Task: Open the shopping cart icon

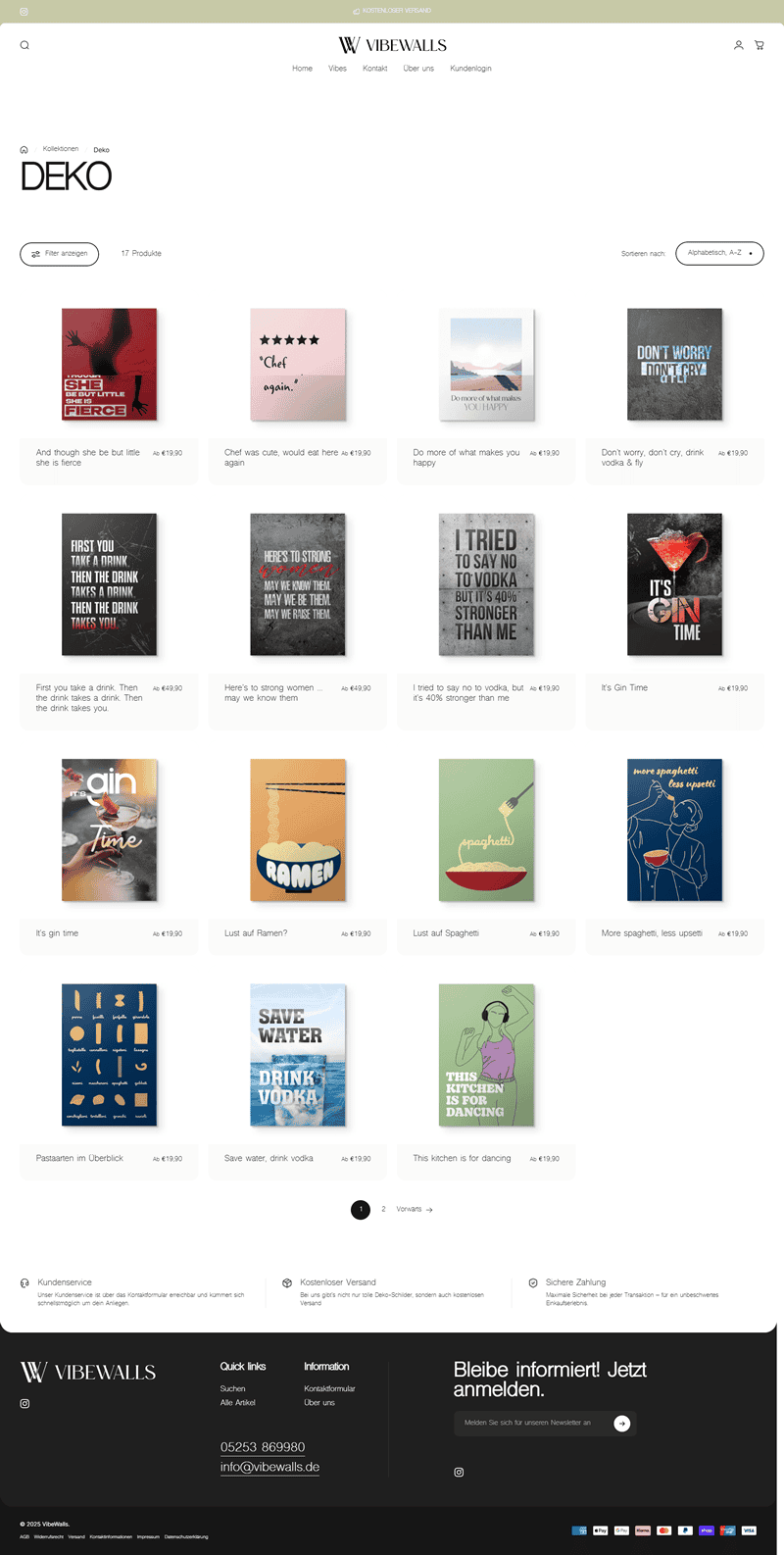Action: pos(759,45)
